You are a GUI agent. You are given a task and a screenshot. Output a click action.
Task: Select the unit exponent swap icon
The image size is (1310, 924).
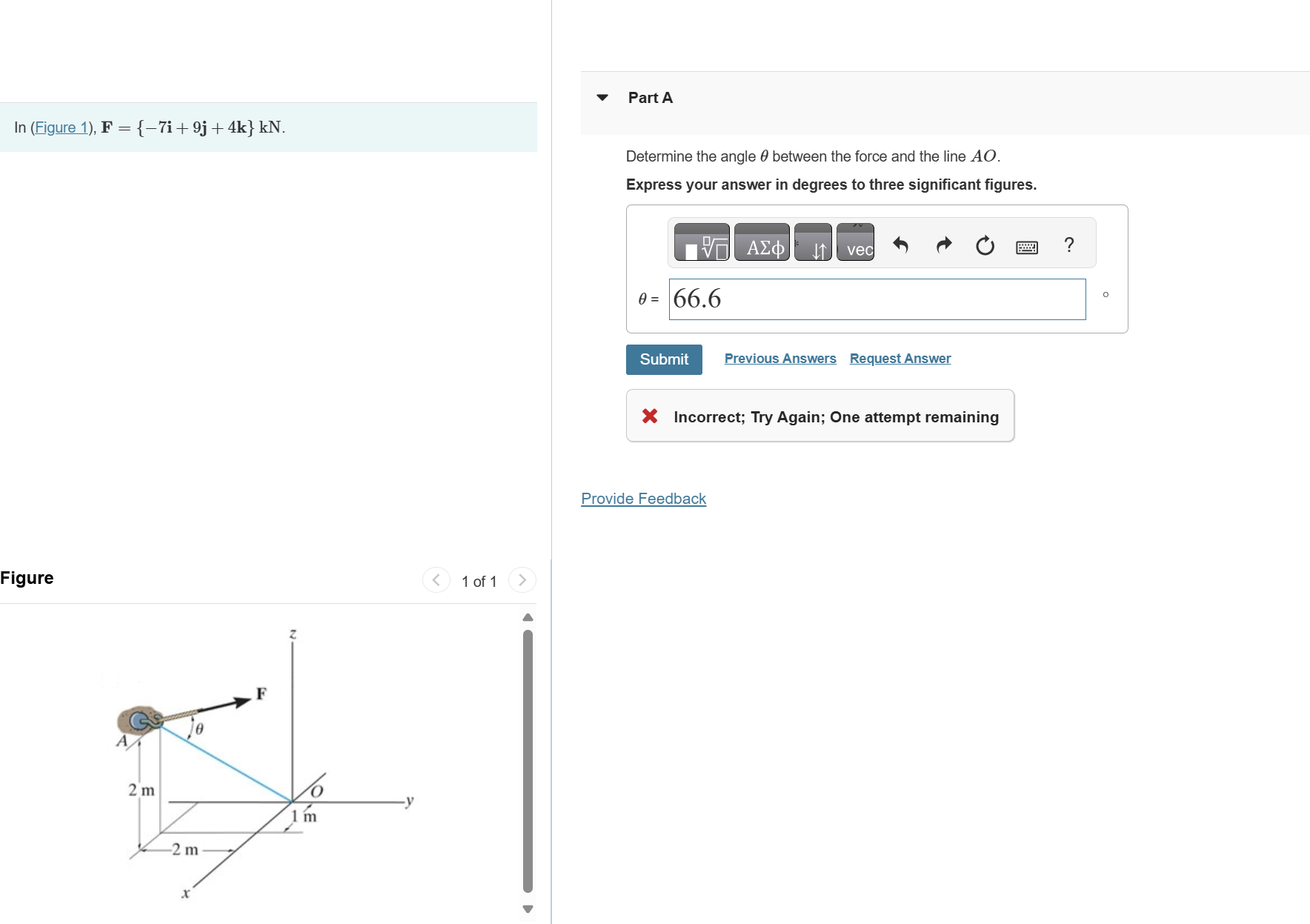click(813, 243)
